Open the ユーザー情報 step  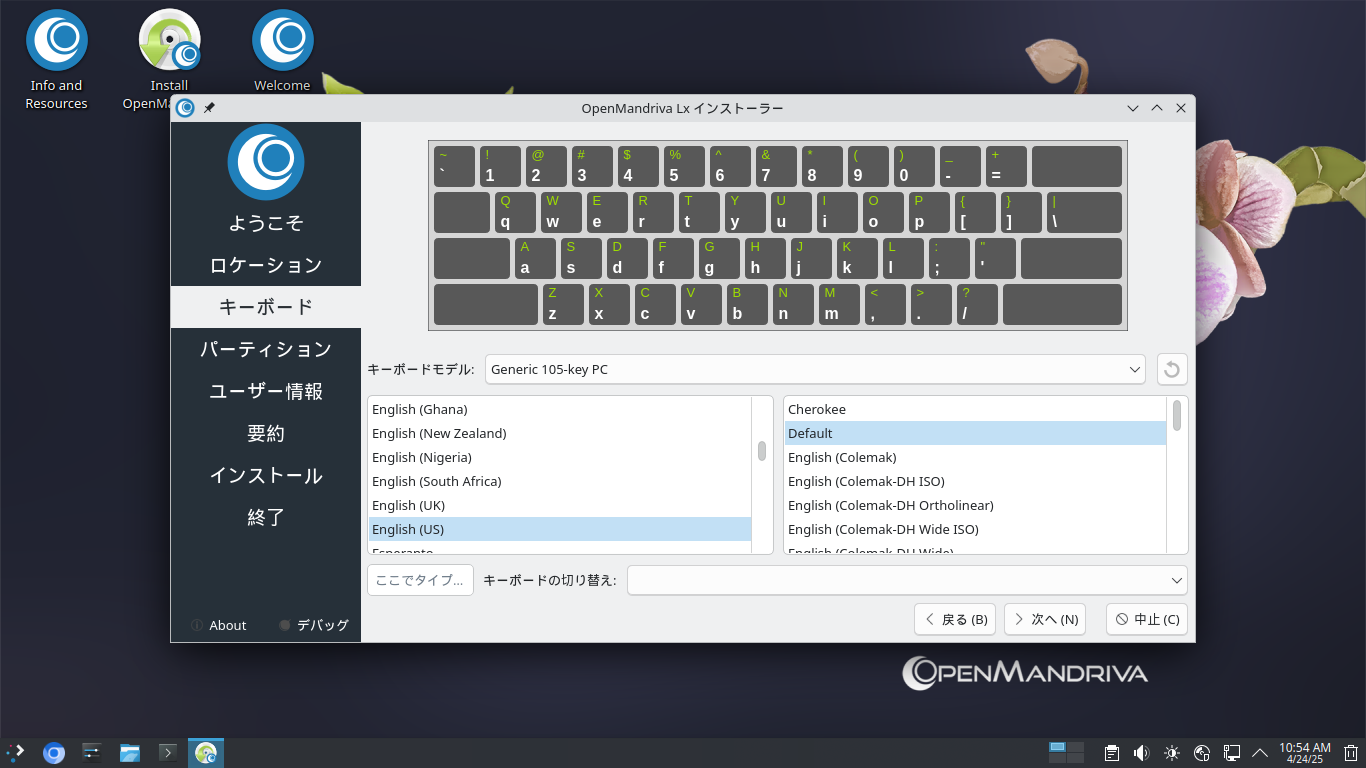(x=266, y=391)
